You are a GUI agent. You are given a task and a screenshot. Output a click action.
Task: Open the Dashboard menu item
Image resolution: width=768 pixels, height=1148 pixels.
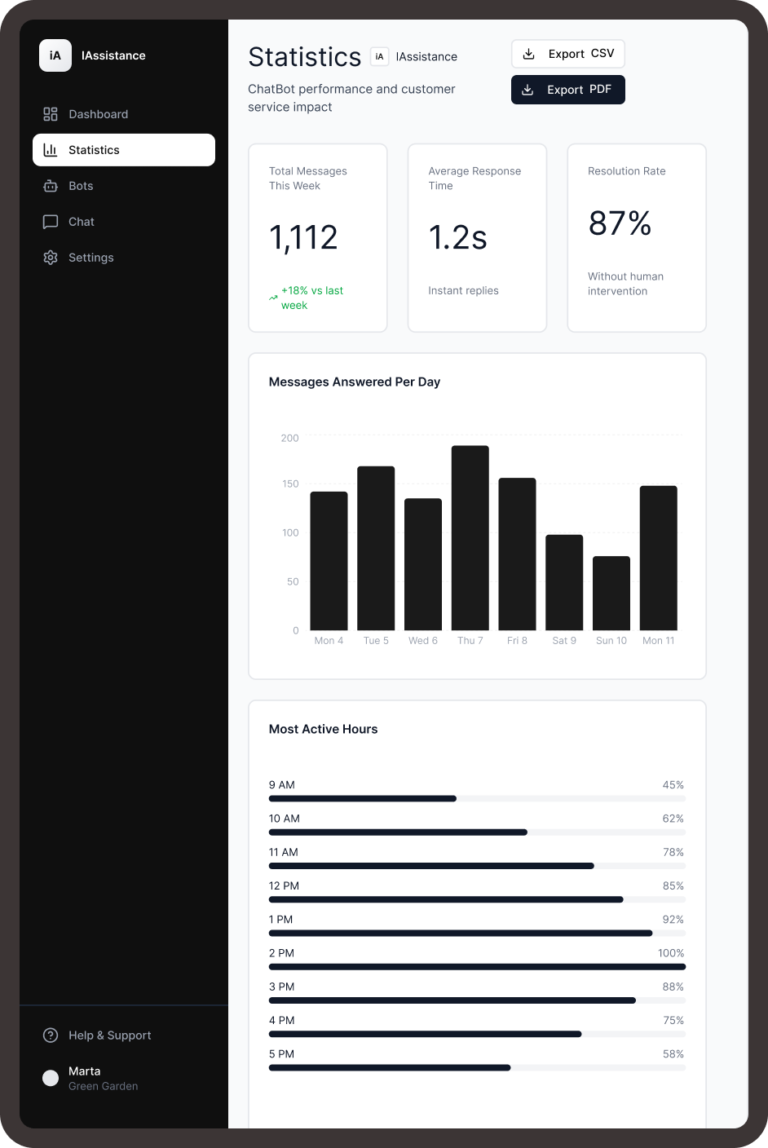point(98,114)
